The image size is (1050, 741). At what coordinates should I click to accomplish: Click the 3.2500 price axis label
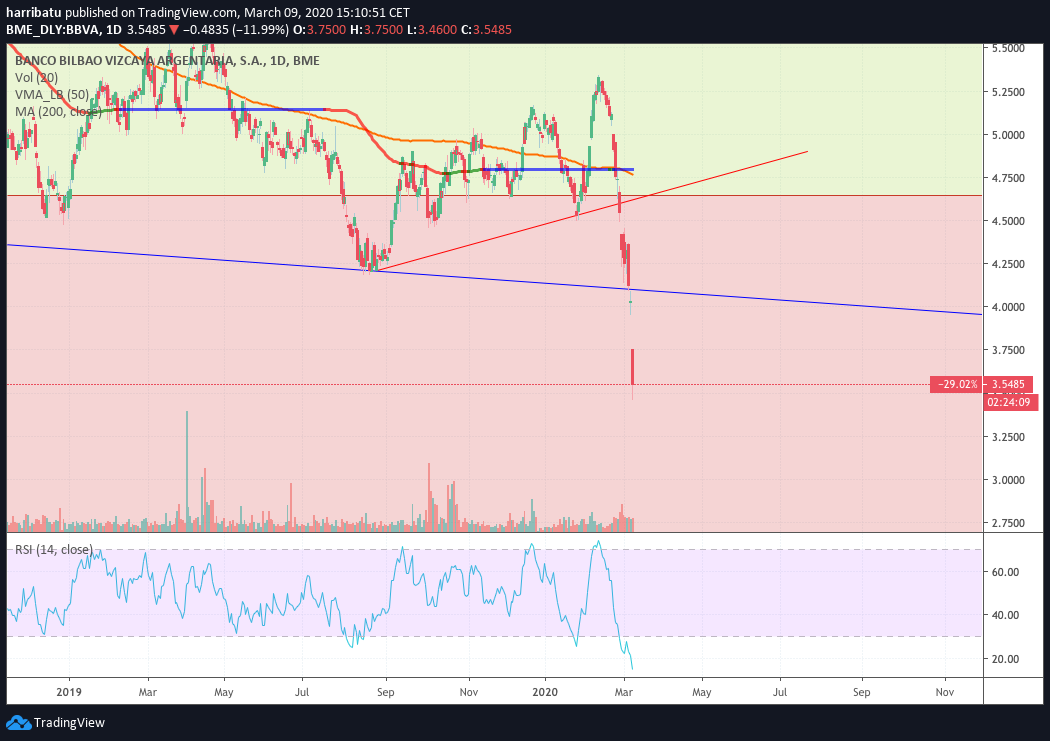(x=1008, y=436)
